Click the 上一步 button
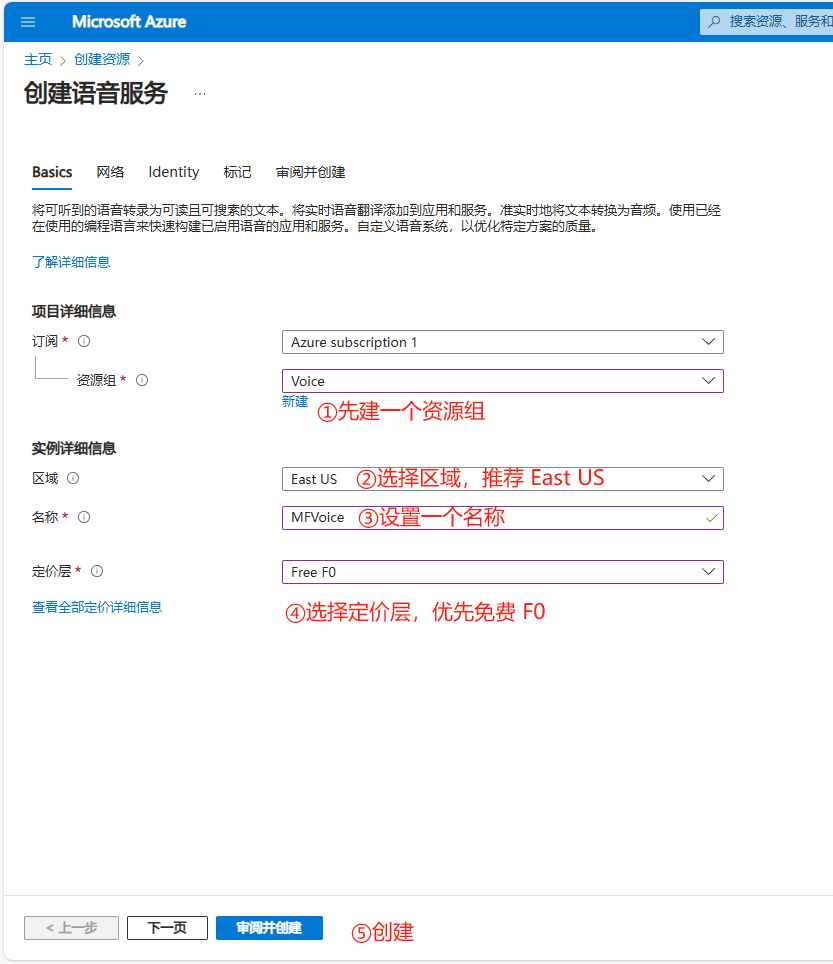The image size is (833, 964). click(71, 928)
